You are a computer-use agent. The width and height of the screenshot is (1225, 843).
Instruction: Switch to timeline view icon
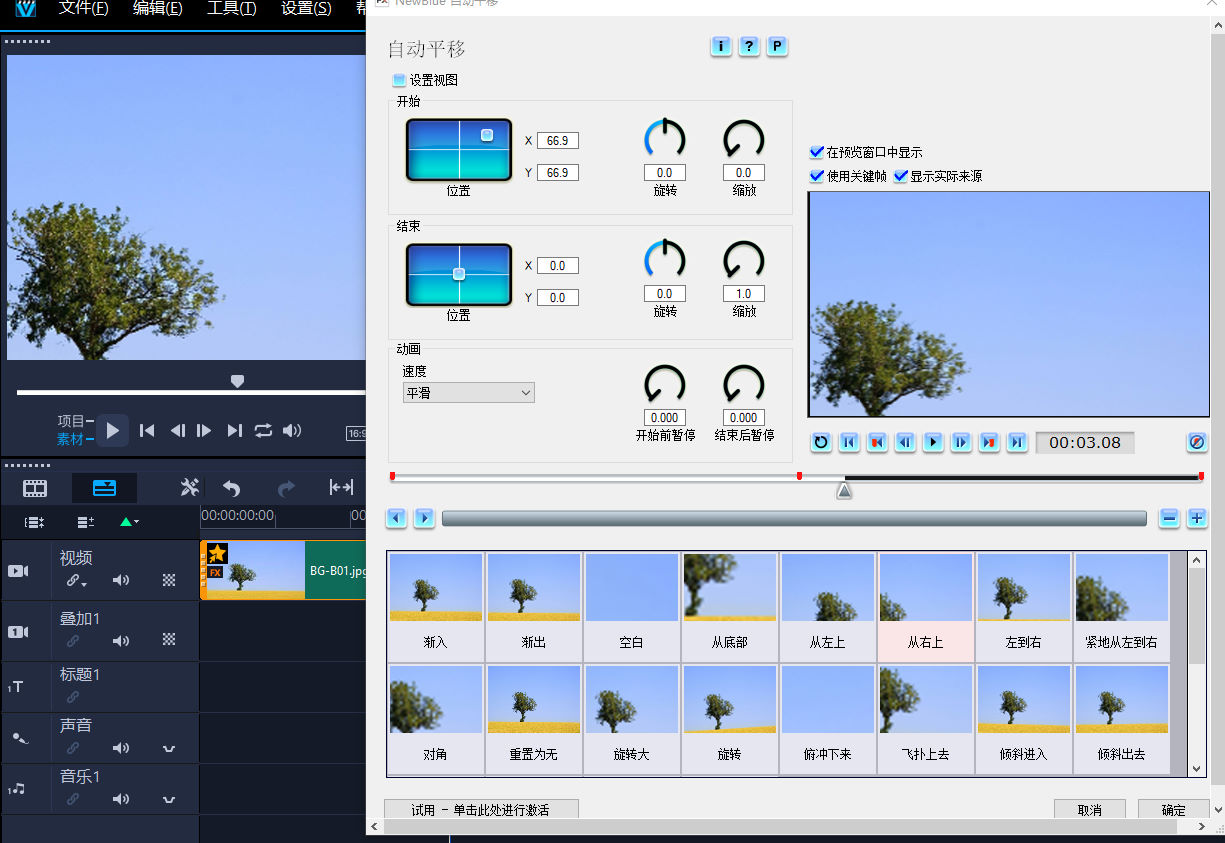[104, 488]
